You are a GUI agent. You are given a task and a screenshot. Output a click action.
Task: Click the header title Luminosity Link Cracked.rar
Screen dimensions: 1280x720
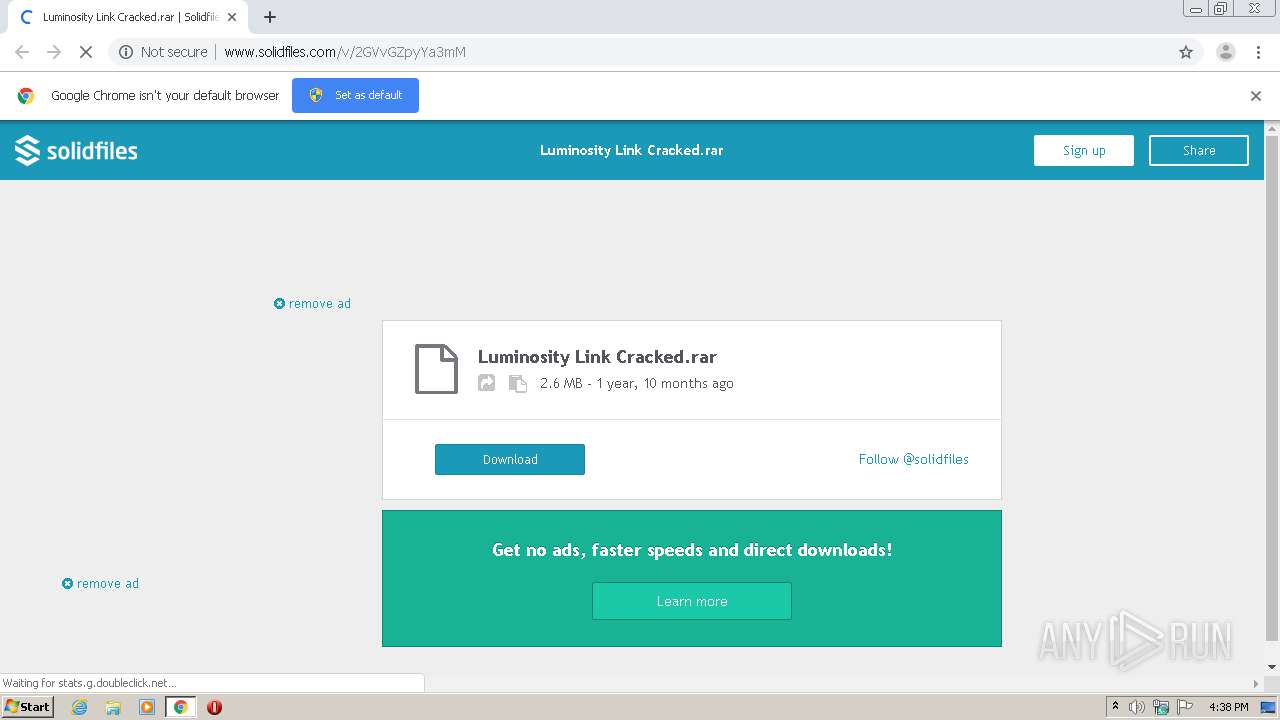click(x=632, y=150)
